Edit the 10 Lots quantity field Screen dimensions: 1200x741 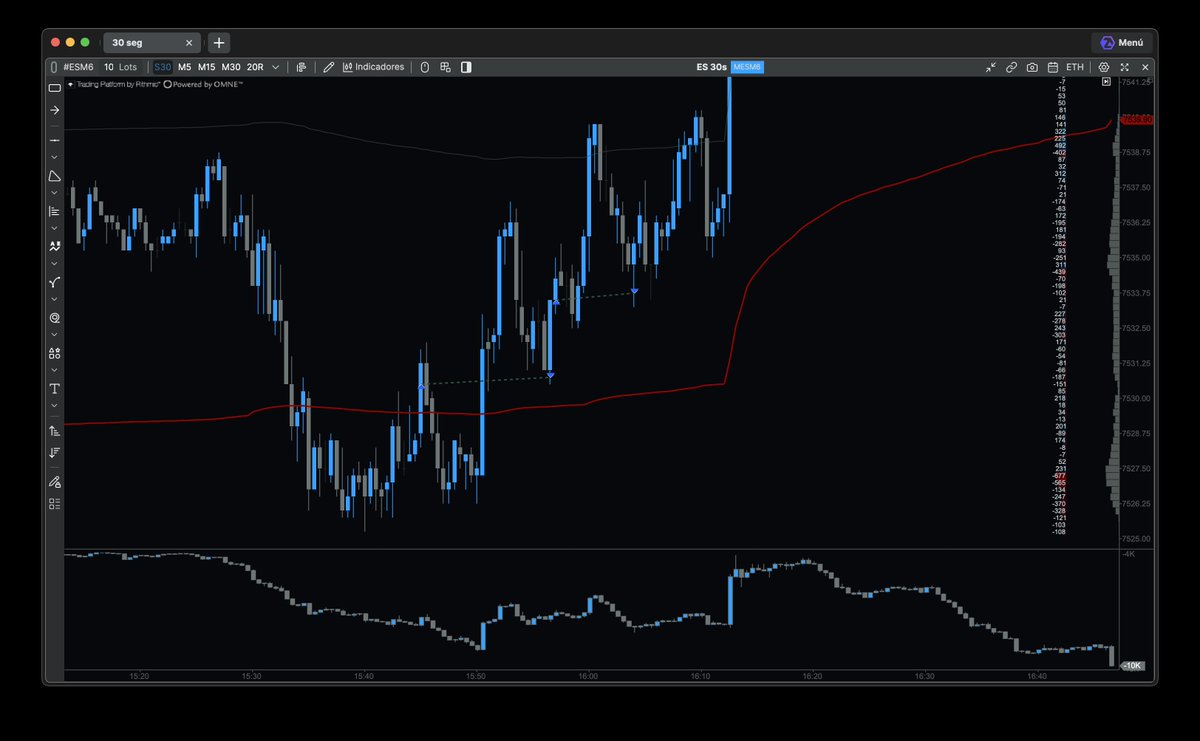click(121, 67)
